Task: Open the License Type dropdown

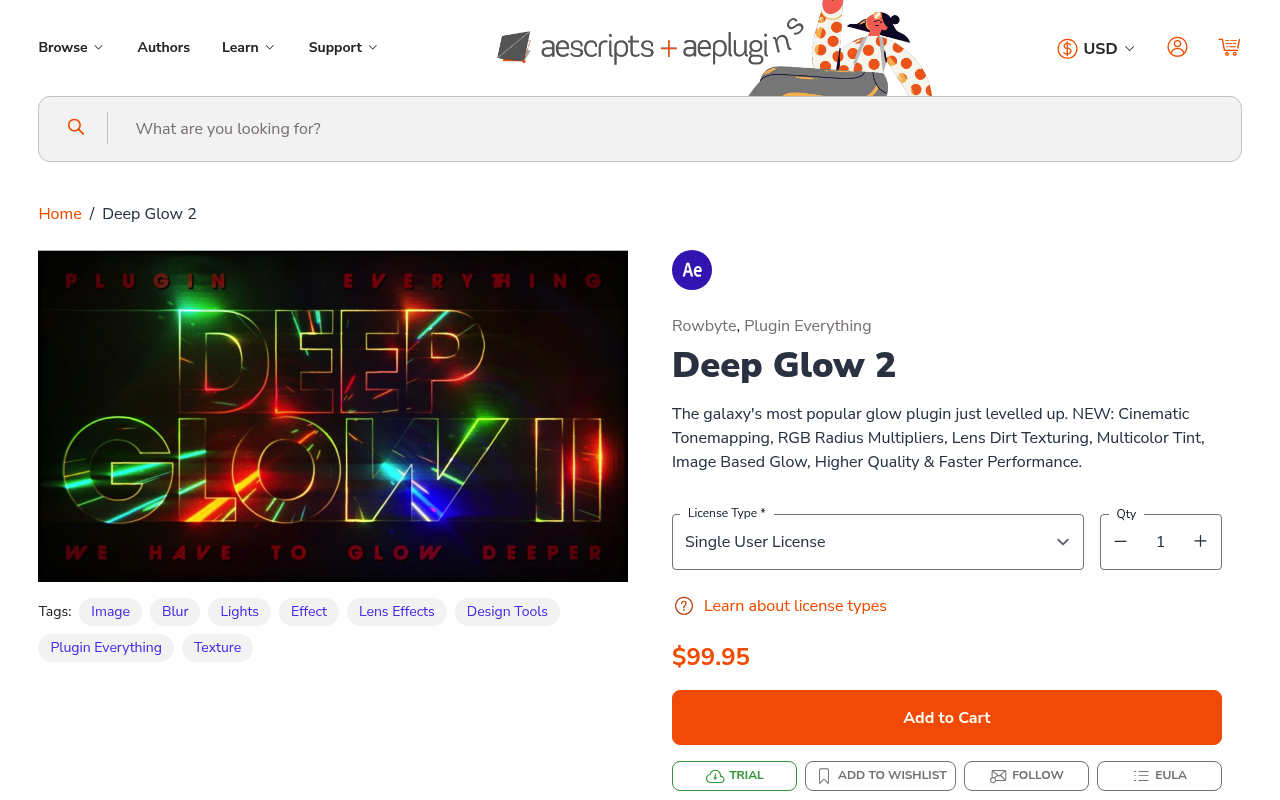Action: (x=877, y=541)
